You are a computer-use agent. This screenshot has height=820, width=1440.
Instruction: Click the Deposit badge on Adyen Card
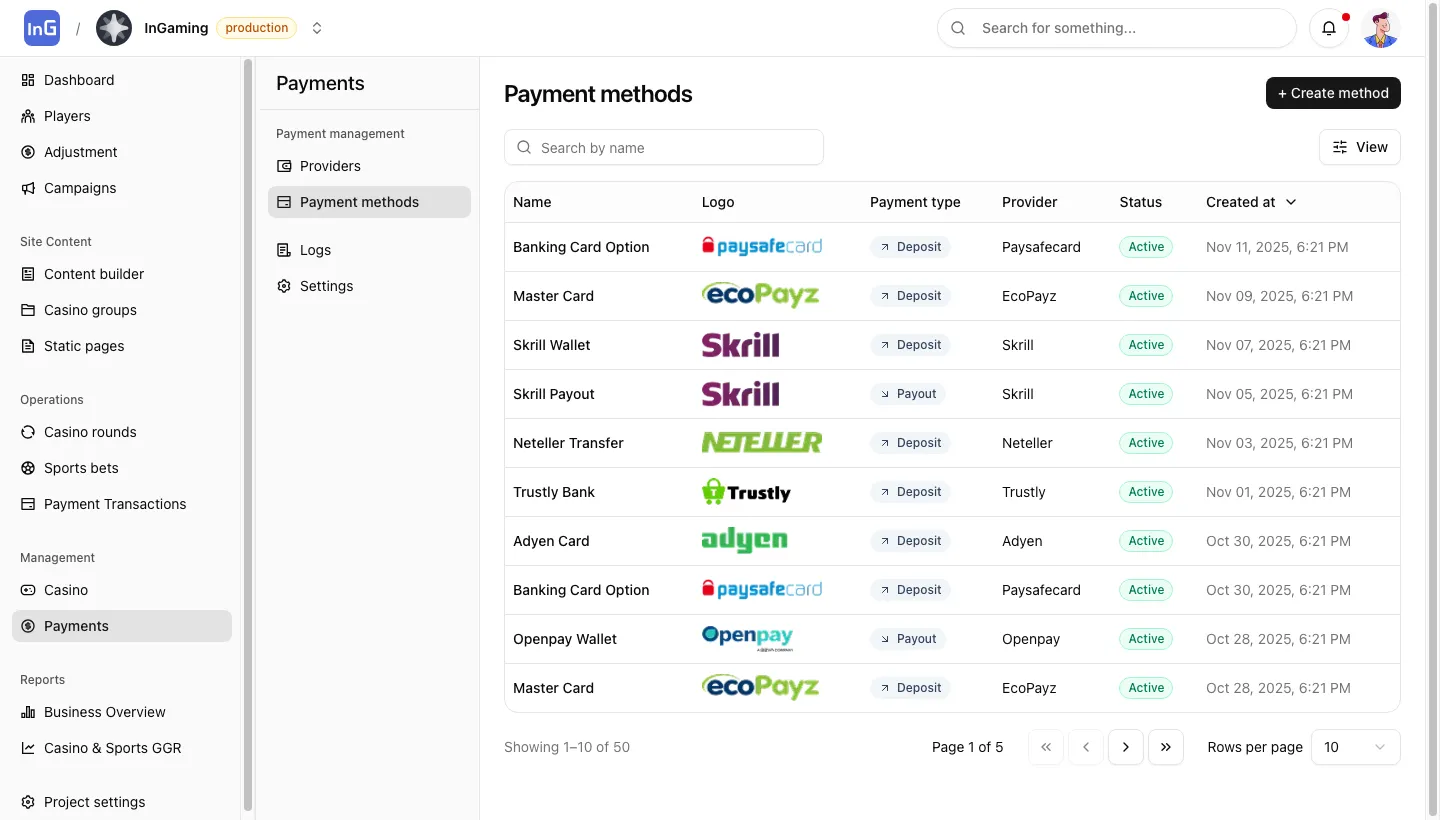coord(909,541)
